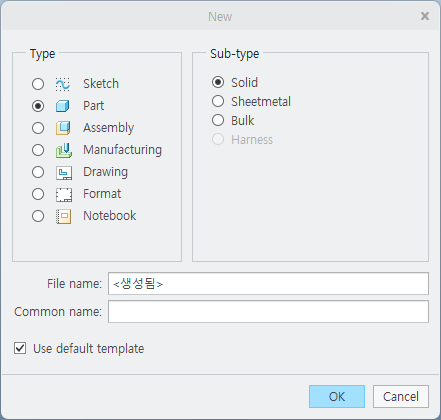The image size is (441, 420).
Task: Click the Format type icon
Action: [64, 195]
